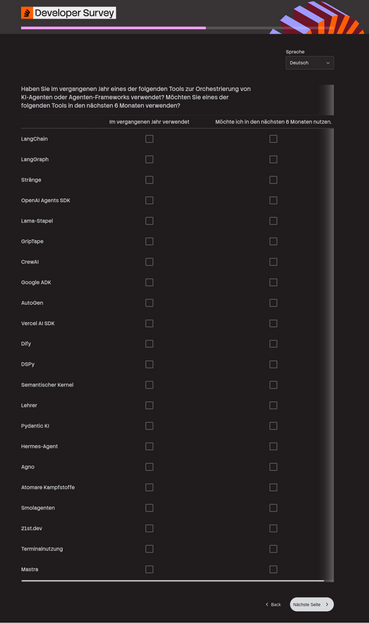
Task: Tick Mastra for next 6 months
Action: pyautogui.click(x=273, y=569)
